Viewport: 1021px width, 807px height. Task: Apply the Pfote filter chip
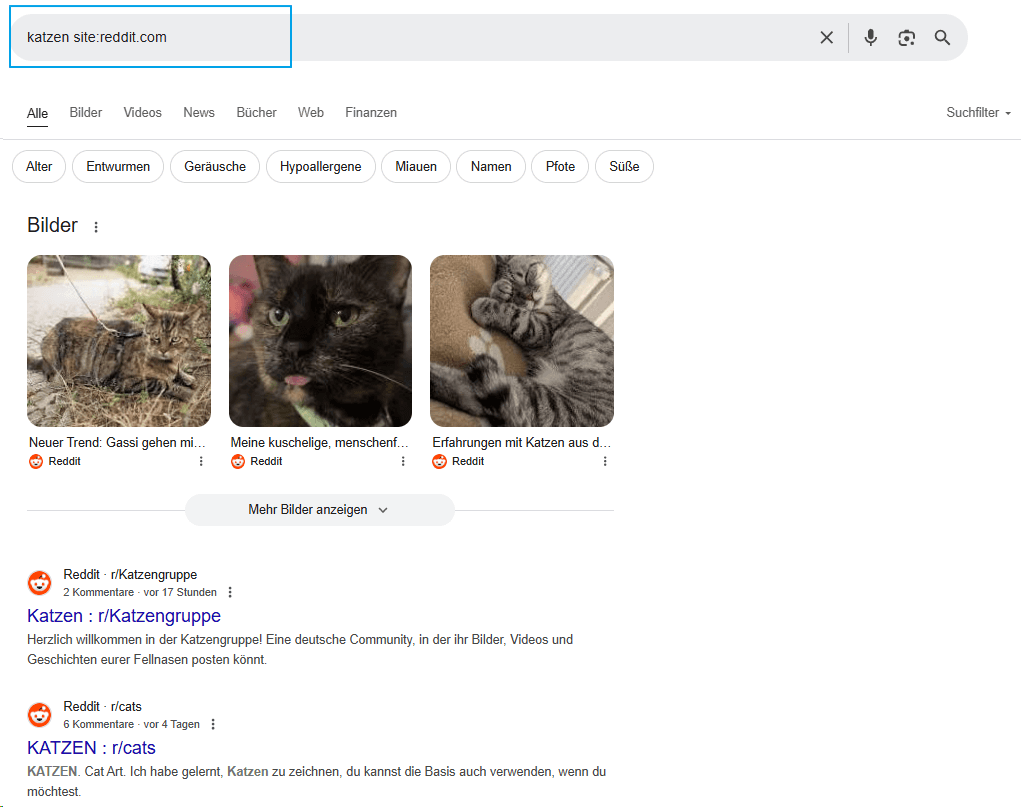click(560, 167)
